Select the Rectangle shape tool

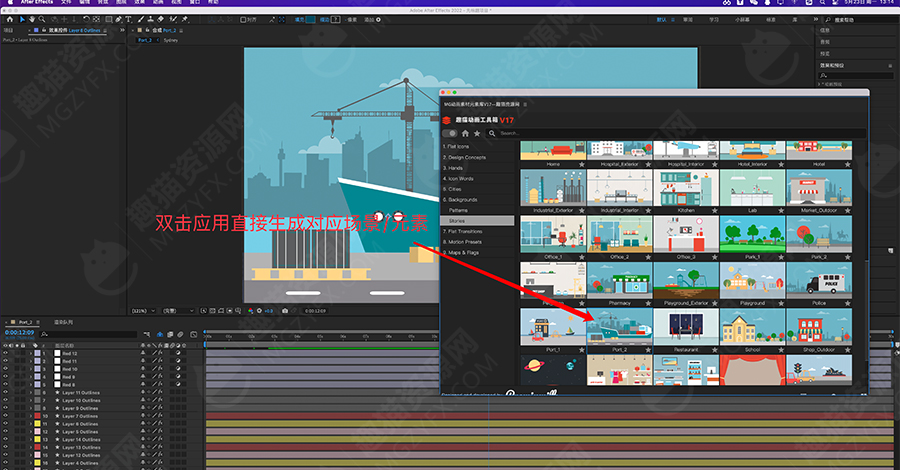click(x=108, y=20)
